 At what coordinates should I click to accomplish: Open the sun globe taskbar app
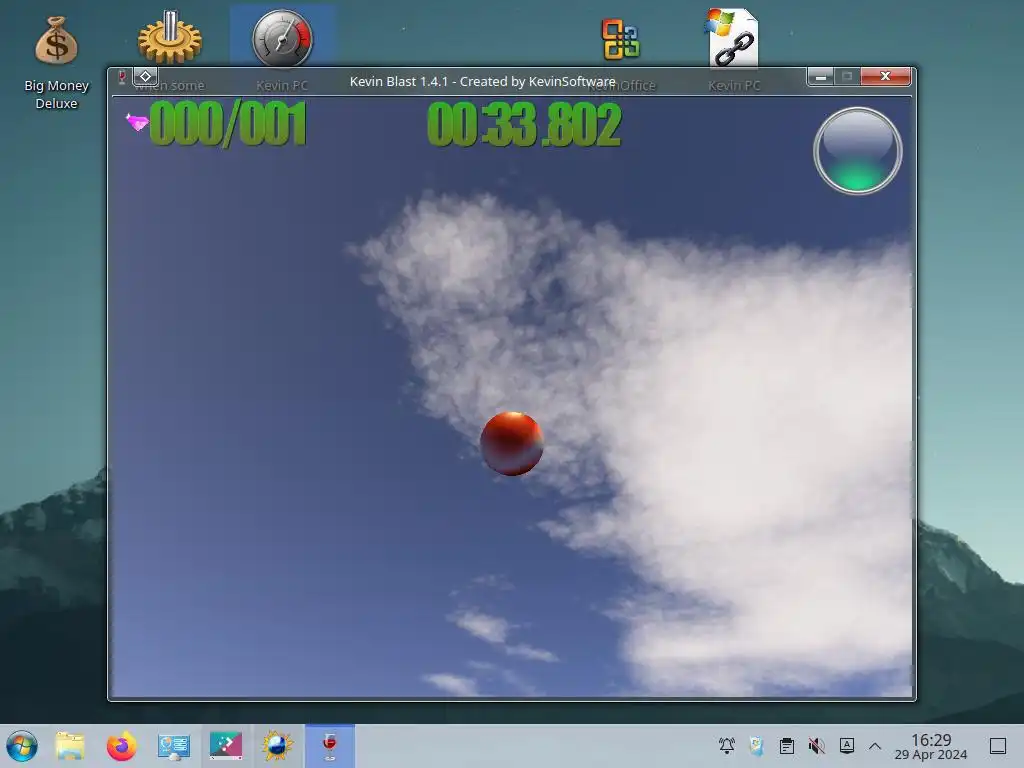tap(278, 746)
